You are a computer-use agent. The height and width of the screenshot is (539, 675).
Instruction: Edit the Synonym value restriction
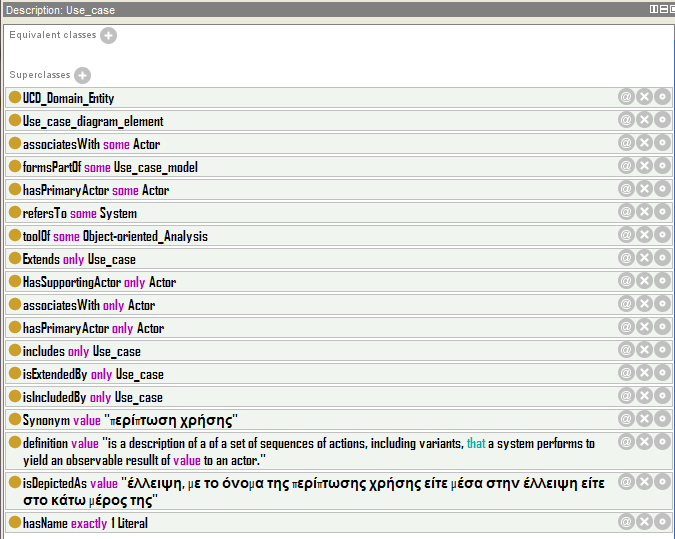(663, 418)
